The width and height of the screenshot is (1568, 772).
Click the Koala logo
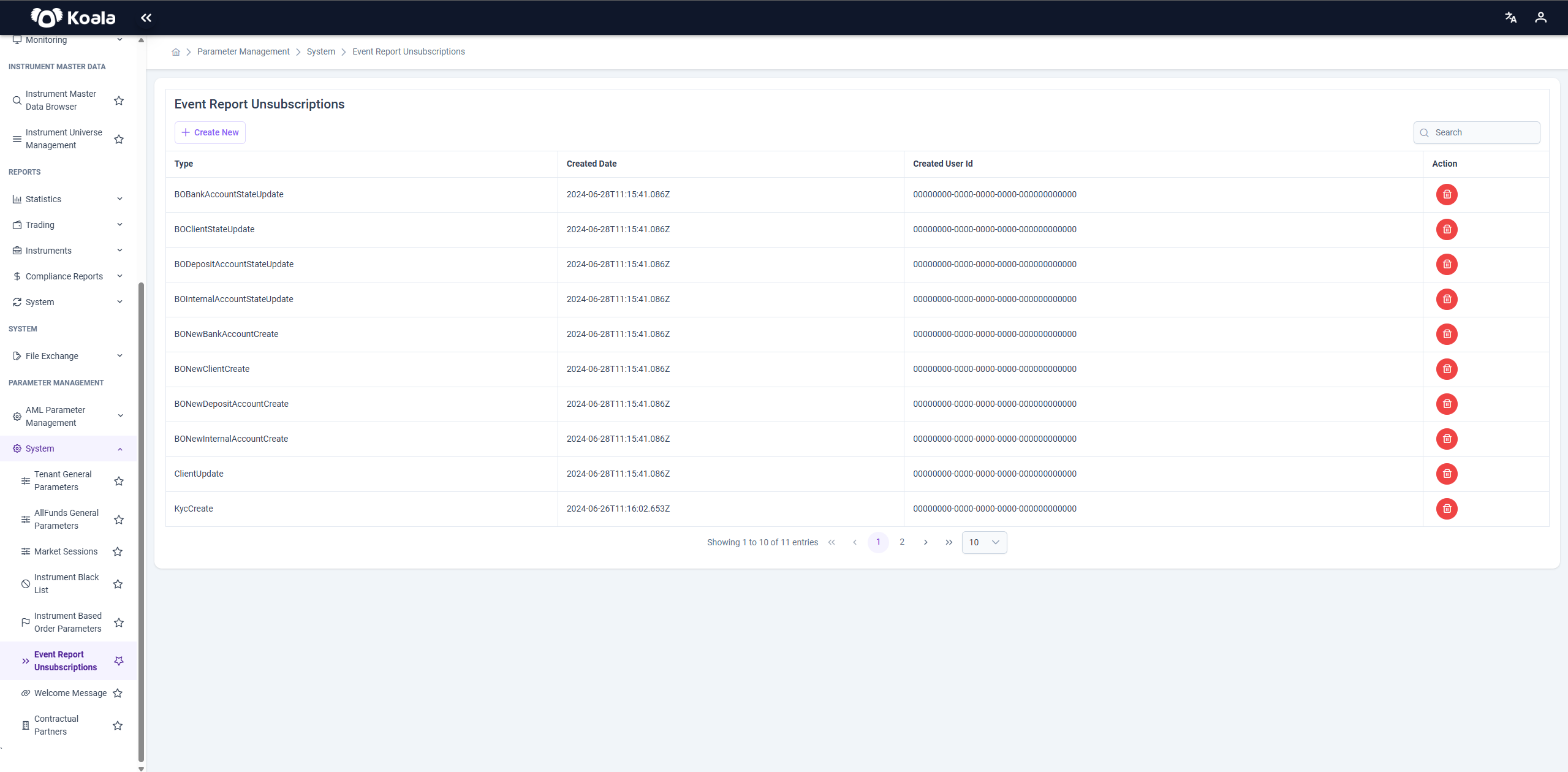(73, 18)
